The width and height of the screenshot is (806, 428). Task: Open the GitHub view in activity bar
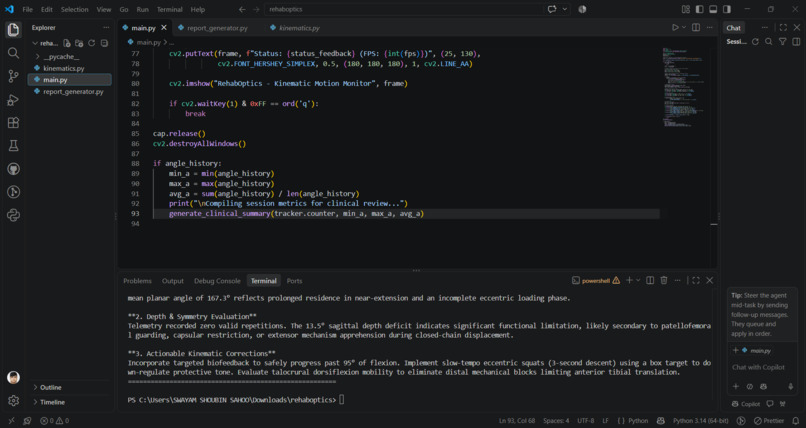pos(13,169)
